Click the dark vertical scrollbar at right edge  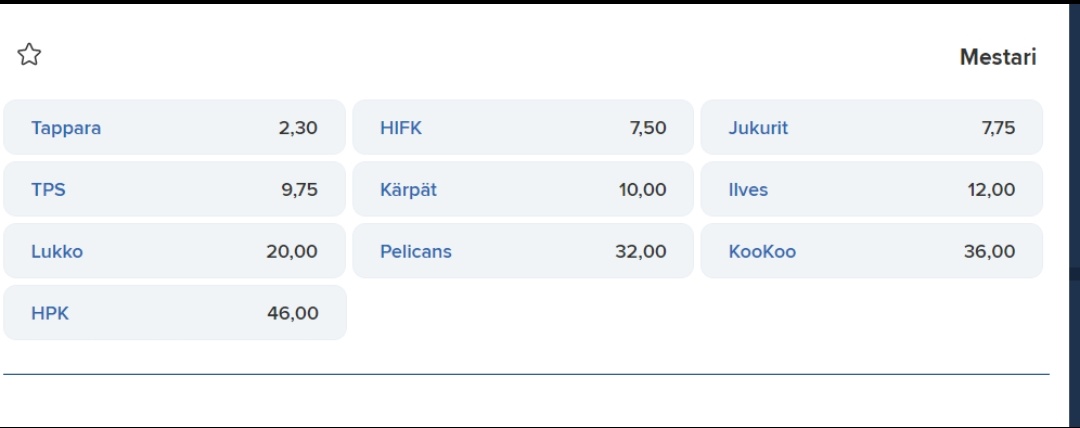click(x=1074, y=214)
